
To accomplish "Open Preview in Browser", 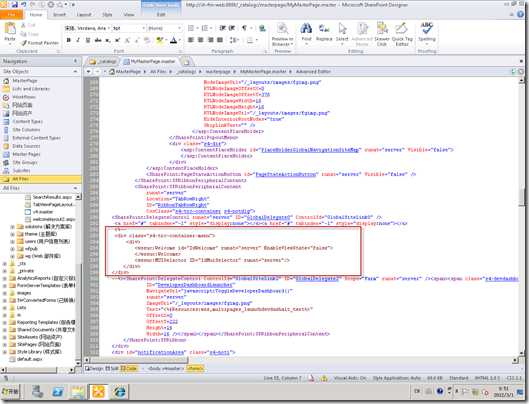I will [283, 34].
